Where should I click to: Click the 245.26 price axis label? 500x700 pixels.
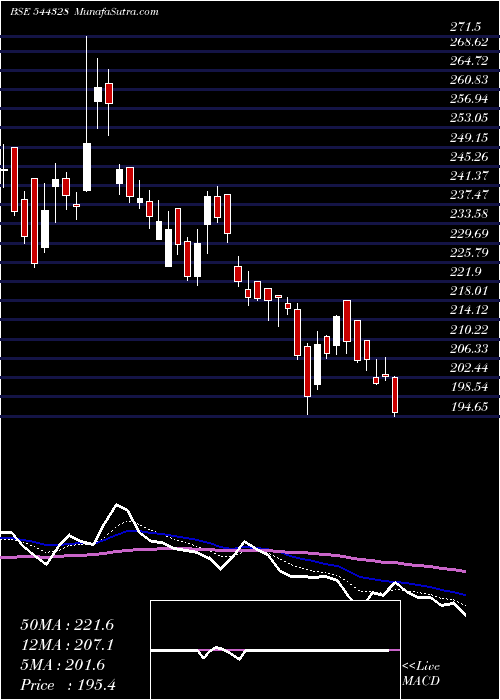tap(469, 157)
